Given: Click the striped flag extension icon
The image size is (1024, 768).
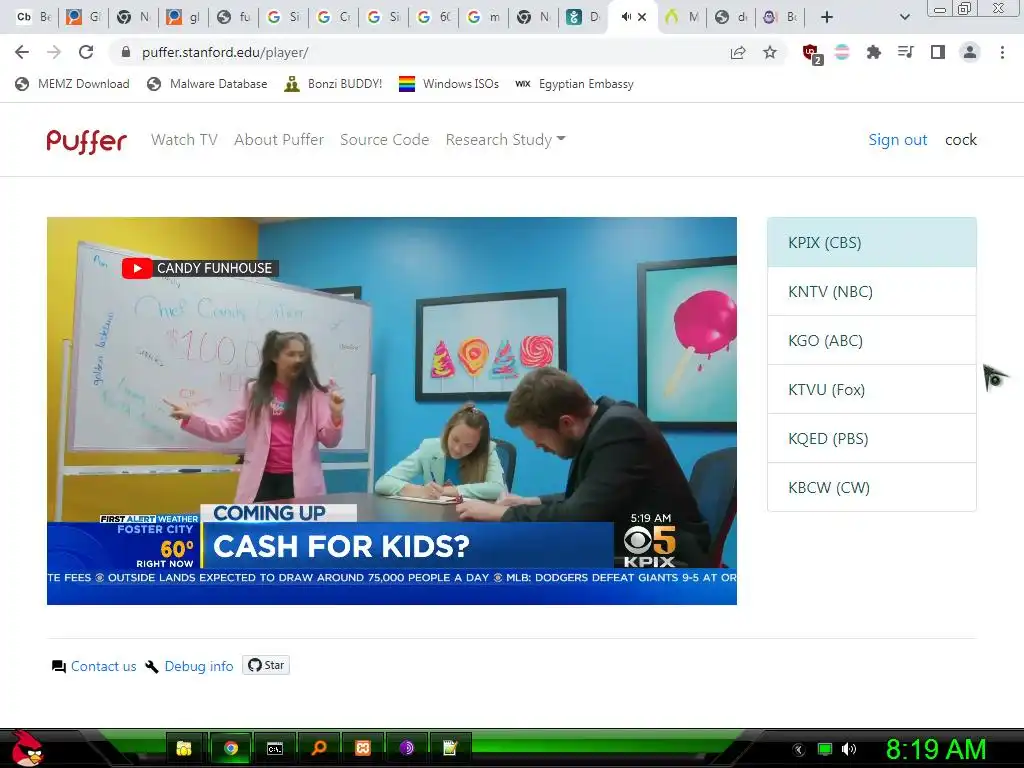Looking at the screenshot, I should (842, 52).
